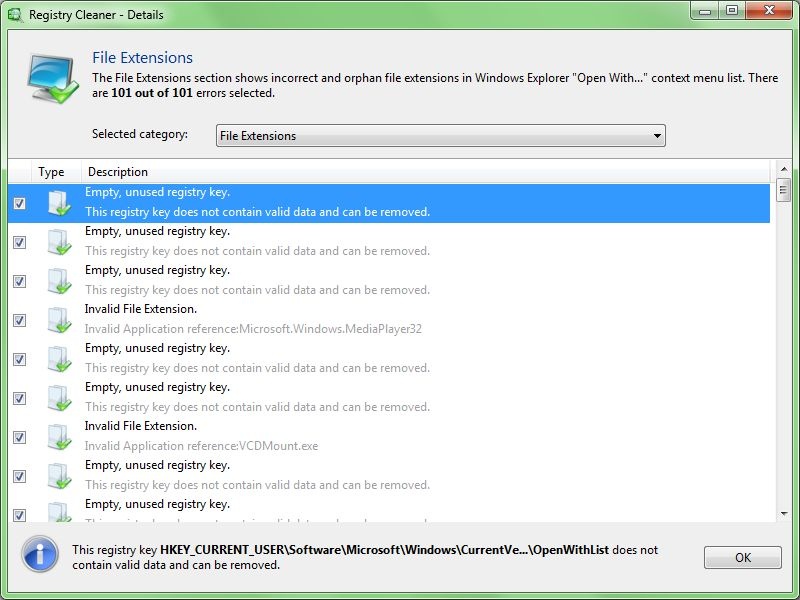Image resolution: width=800 pixels, height=600 pixels.
Task: Select the Empty registry key row above the MediaPlayer32 row
Action: coord(389,281)
